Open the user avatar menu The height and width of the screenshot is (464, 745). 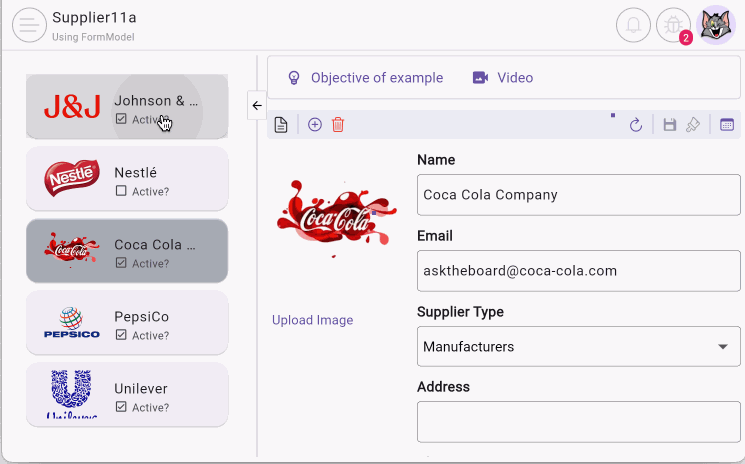coord(716,26)
